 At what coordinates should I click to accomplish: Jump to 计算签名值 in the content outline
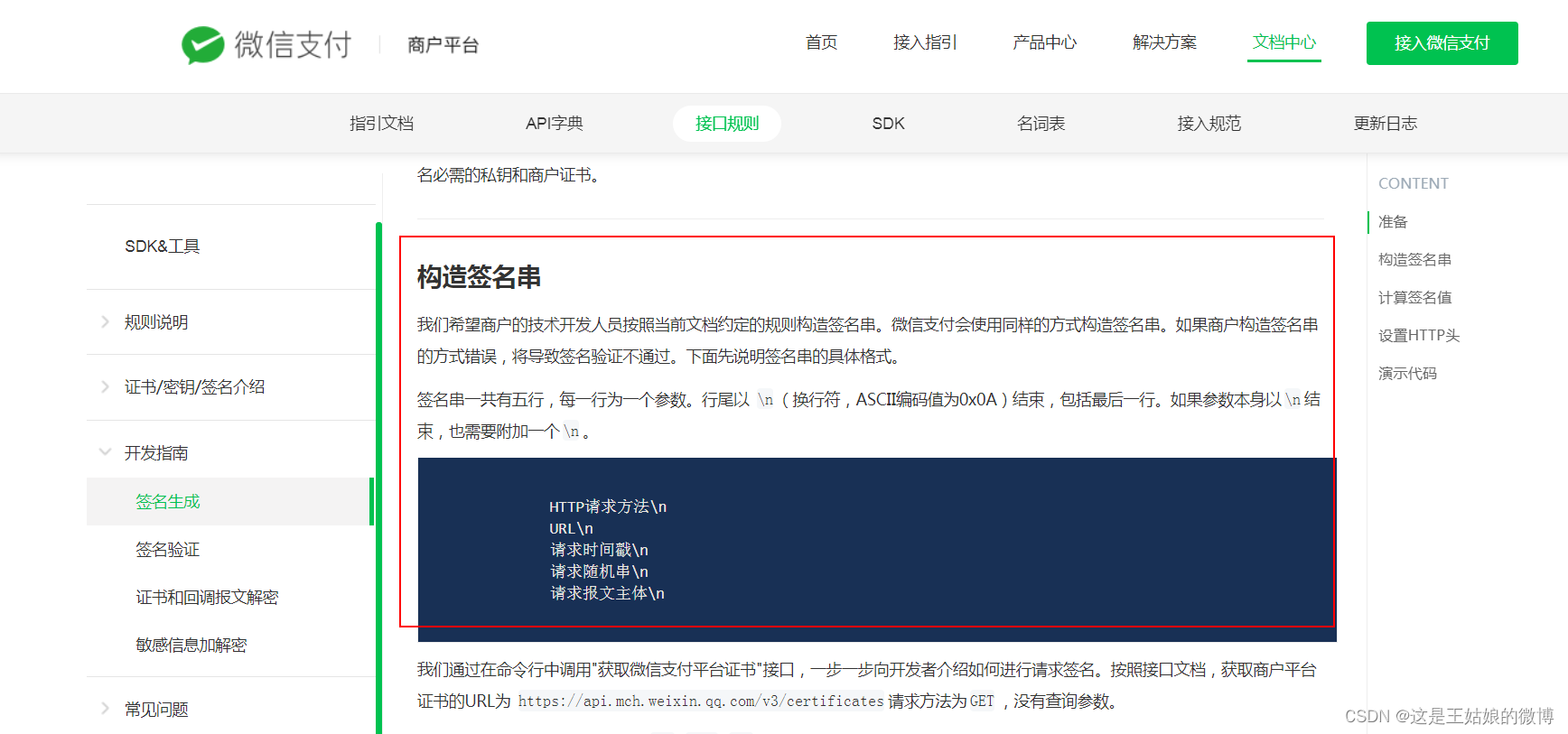1414,297
